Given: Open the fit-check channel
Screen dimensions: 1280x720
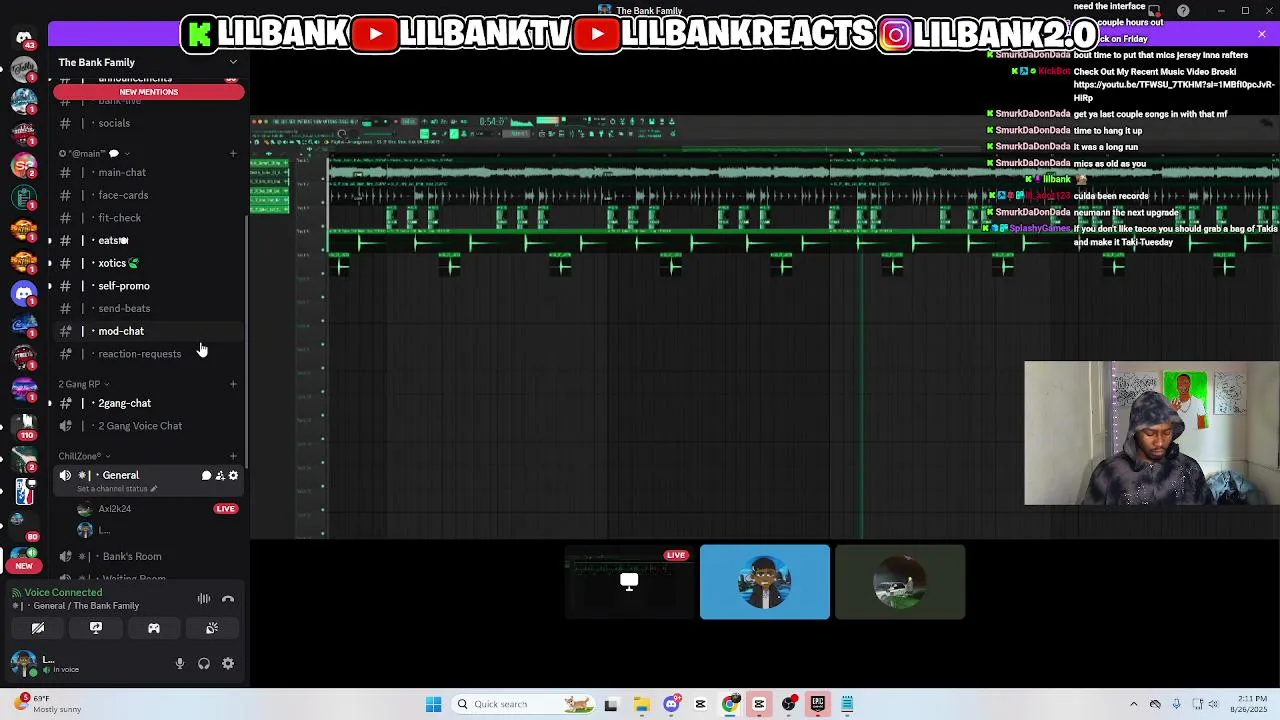Looking at the screenshot, I should (x=149, y=218).
